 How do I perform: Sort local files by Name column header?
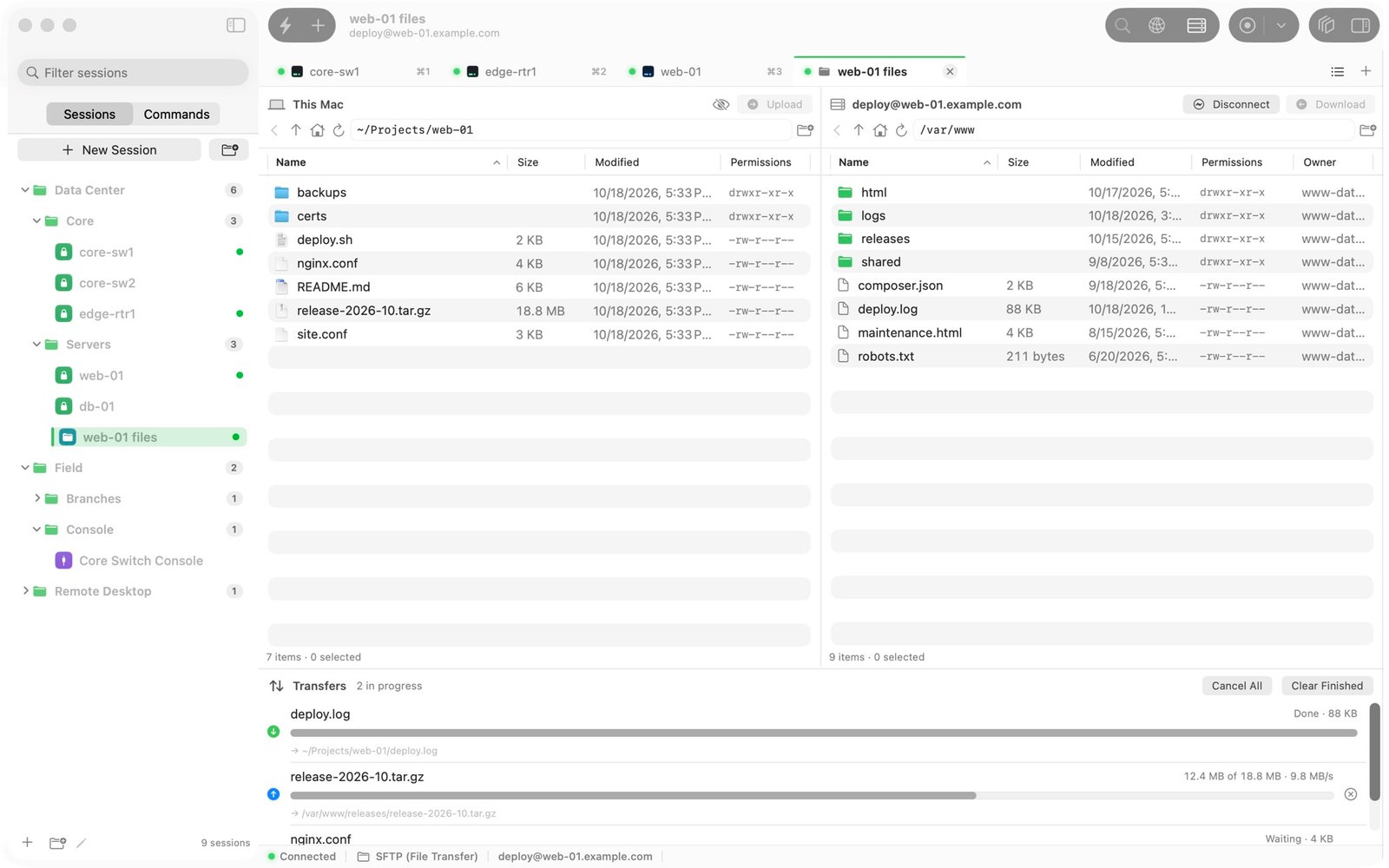click(387, 162)
